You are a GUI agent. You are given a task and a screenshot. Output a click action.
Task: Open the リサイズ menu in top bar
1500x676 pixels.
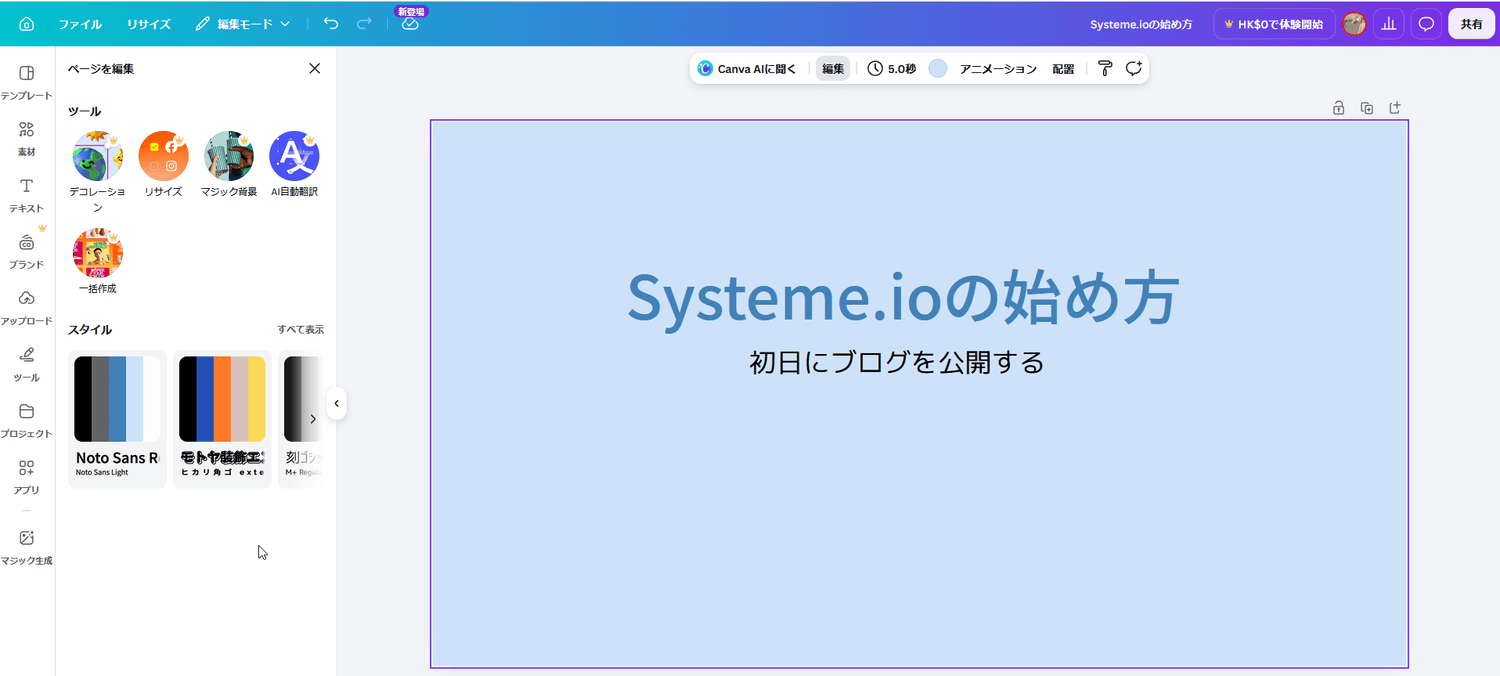(x=148, y=24)
